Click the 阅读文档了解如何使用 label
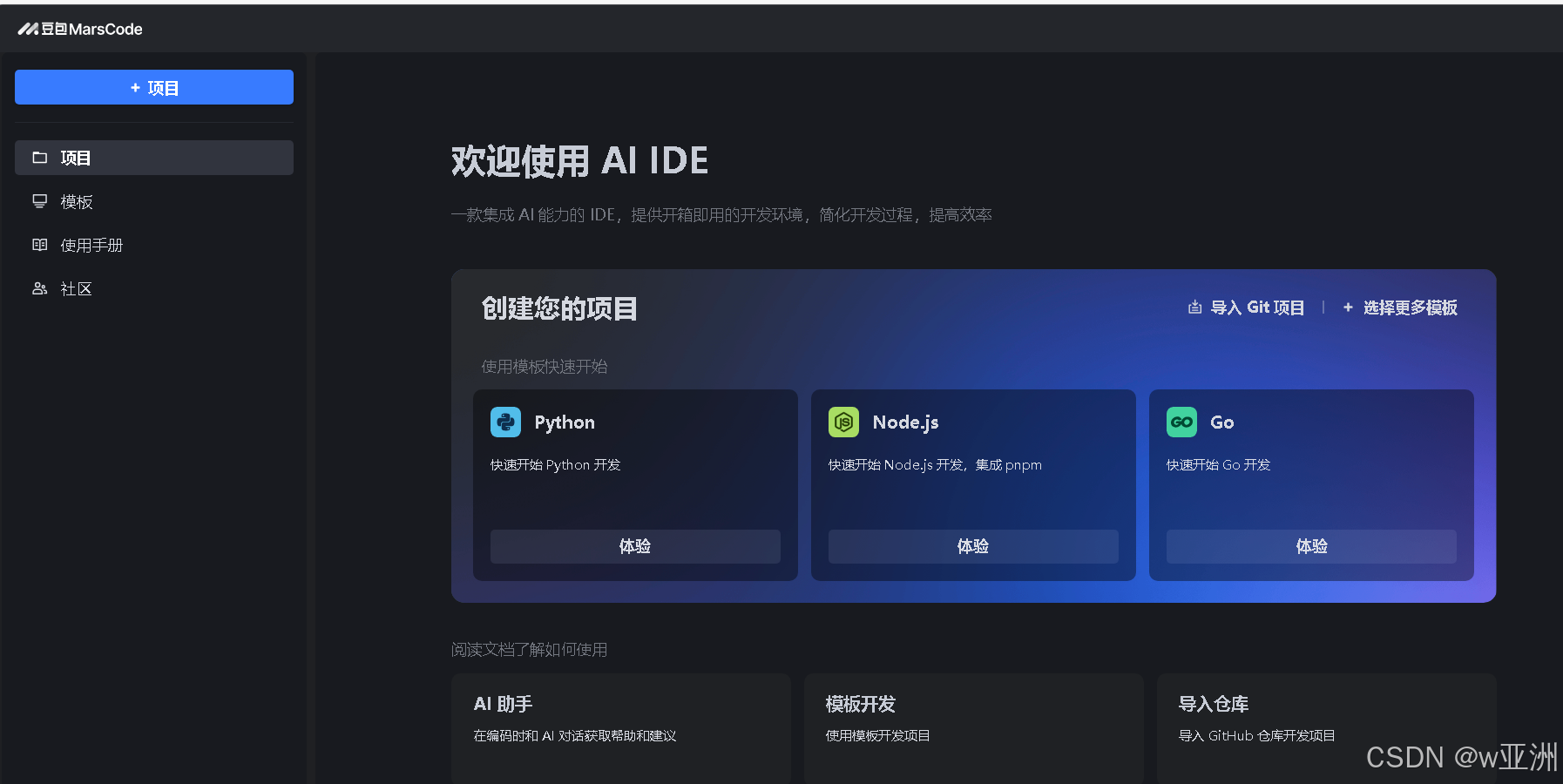Image resolution: width=1563 pixels, height=784 pixels. click(x=530, y=650)
